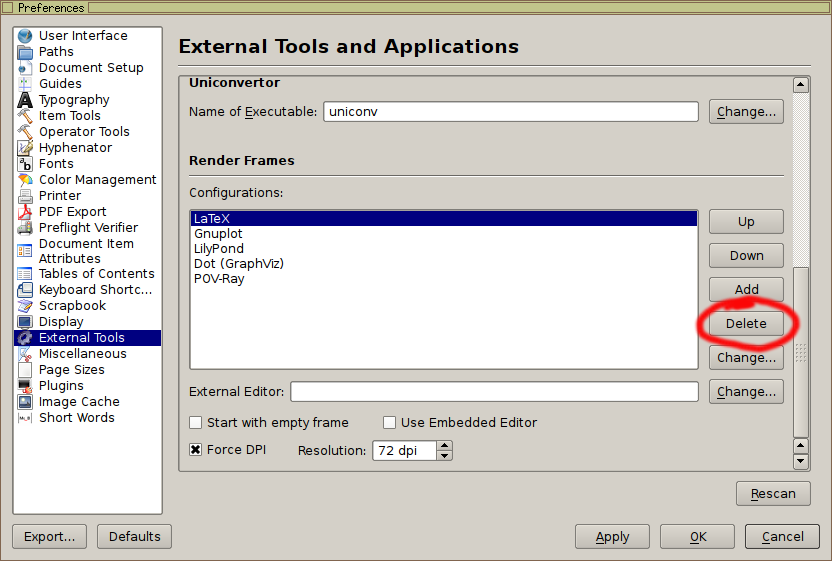Switch to the Miscellaneous preferences section

tap(82, 354)
